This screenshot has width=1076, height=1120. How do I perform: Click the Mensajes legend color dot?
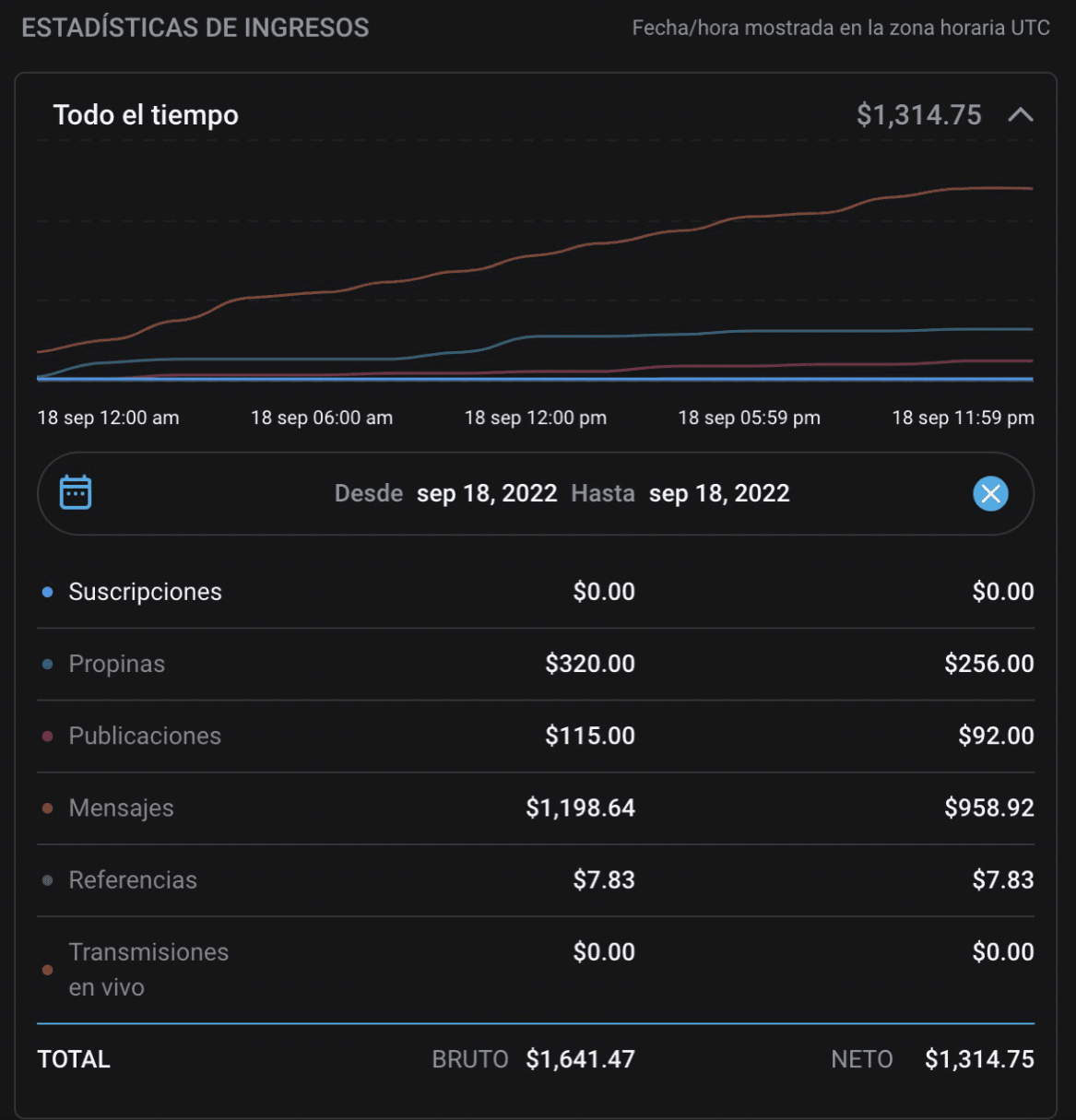48,808
